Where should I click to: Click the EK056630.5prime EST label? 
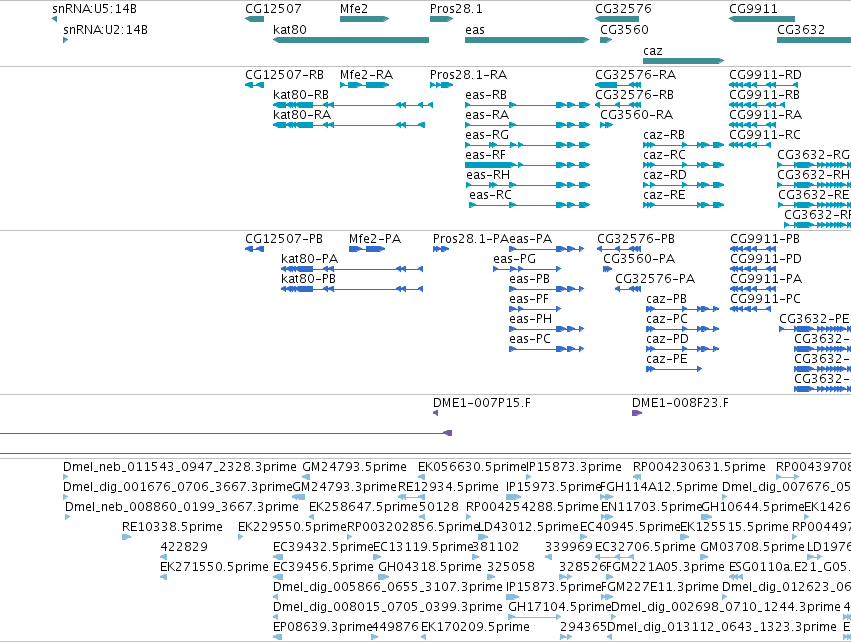point(472,467)
